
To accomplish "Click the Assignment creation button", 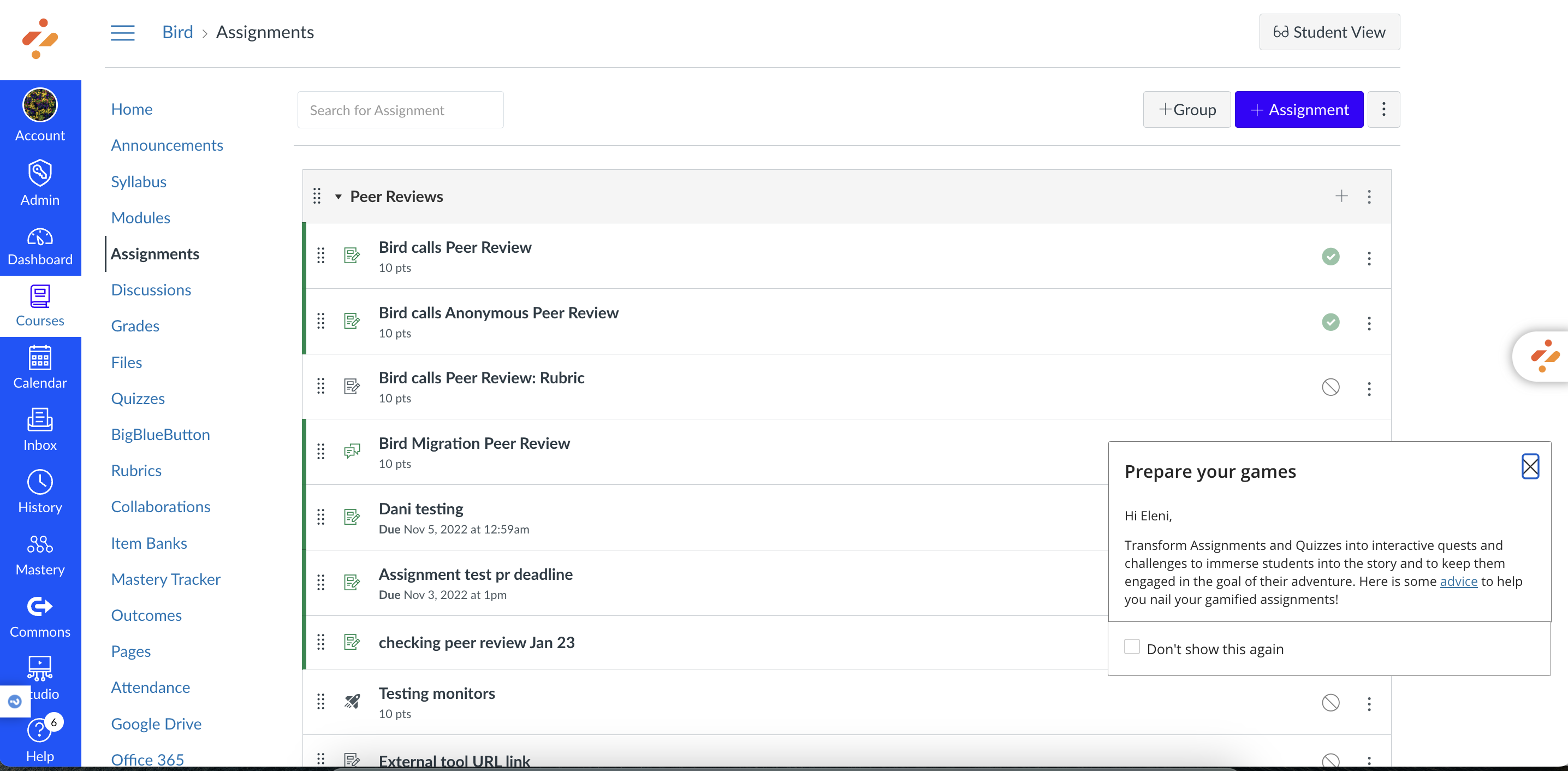I will tap(1299, 110).
